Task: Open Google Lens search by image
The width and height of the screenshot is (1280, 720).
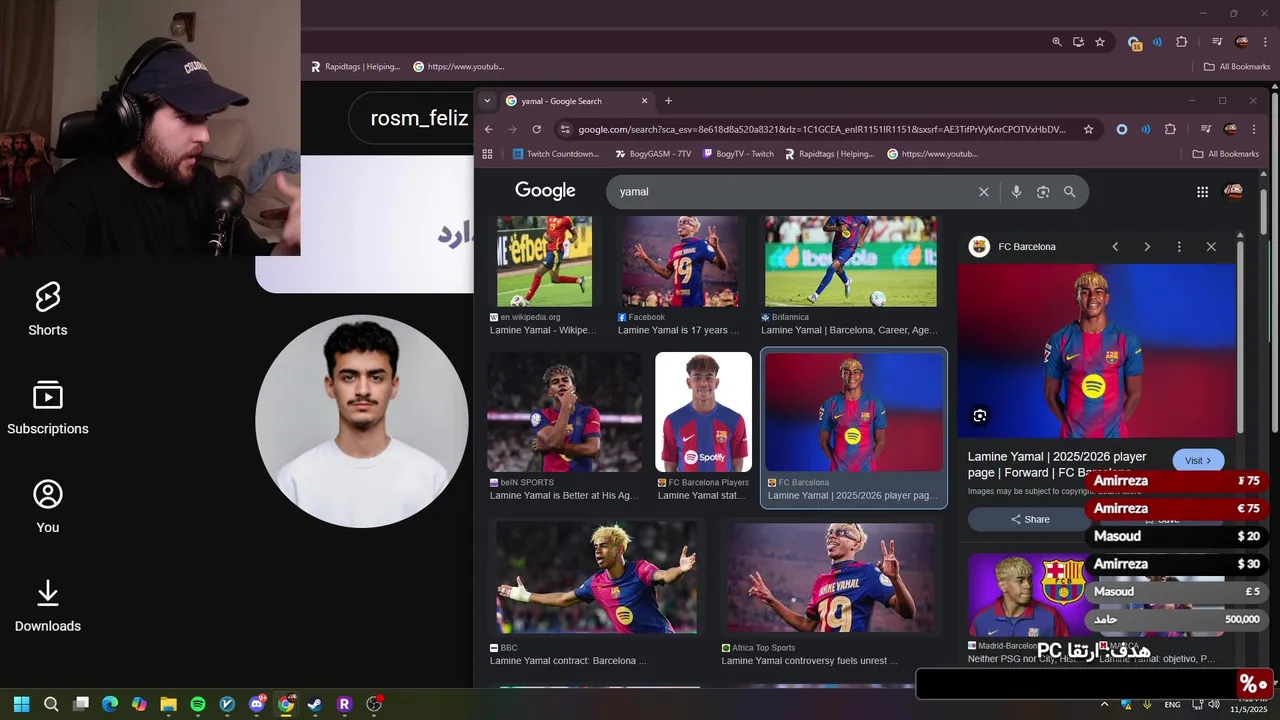Action: pos(1043,192)
